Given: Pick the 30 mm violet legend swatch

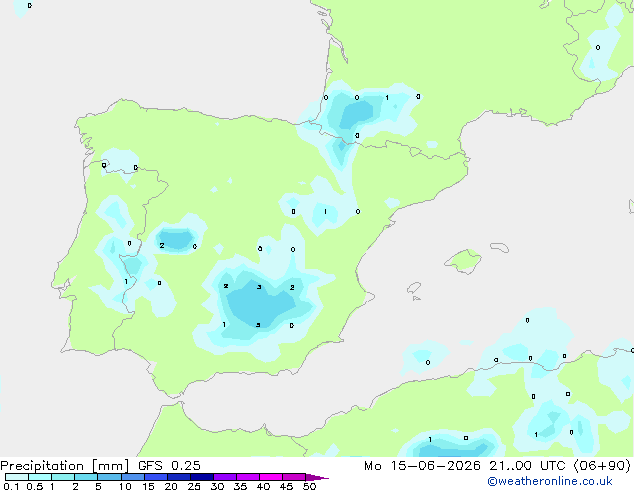Looking at the screenshot, I should click(x=225, y=477).
